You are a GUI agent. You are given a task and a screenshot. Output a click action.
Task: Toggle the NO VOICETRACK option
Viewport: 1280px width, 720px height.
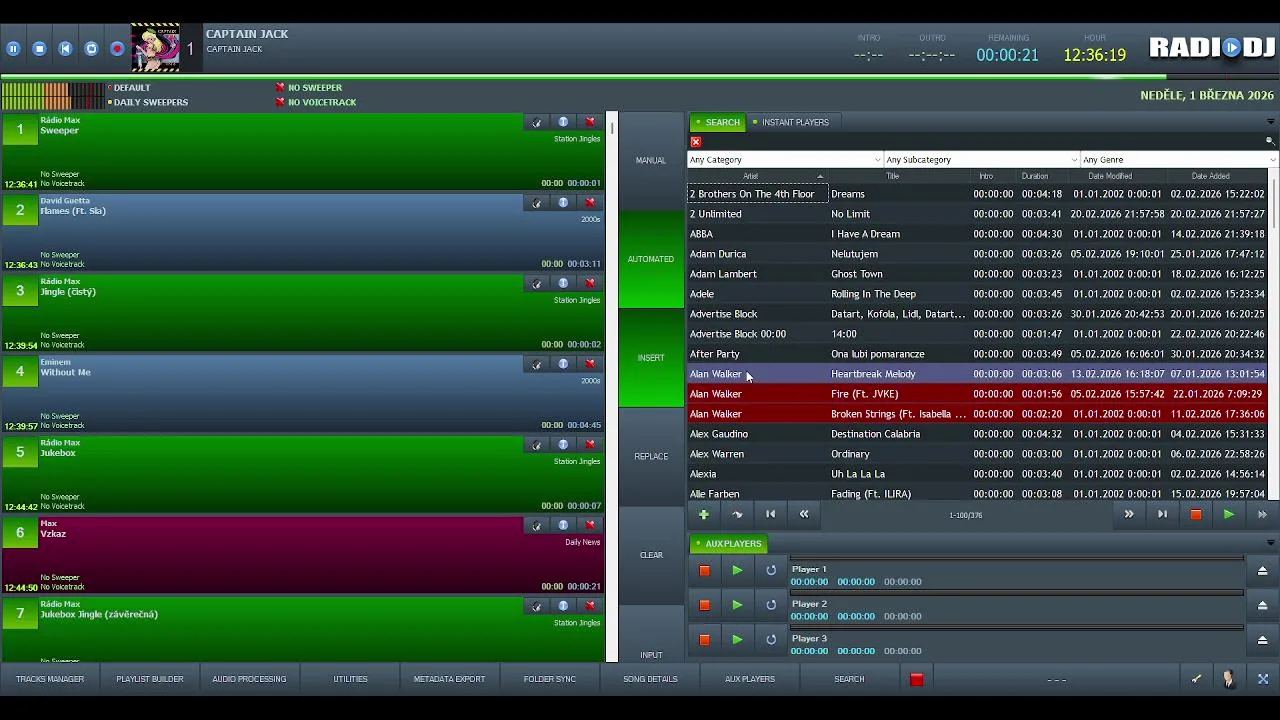(316, 102)
